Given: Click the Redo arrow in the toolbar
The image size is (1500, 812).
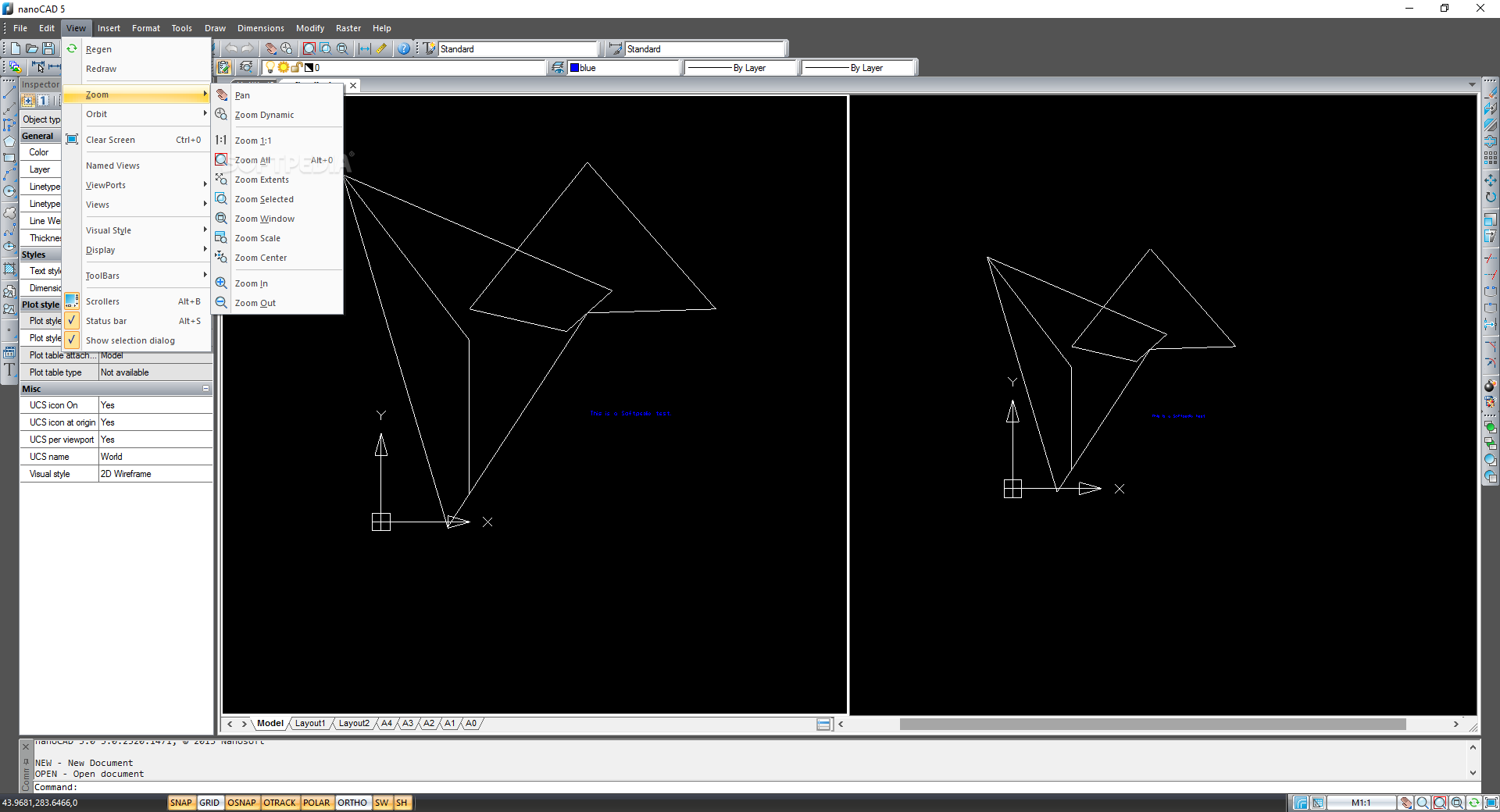Looking at the screenshot, I should (x=247, y=48).
